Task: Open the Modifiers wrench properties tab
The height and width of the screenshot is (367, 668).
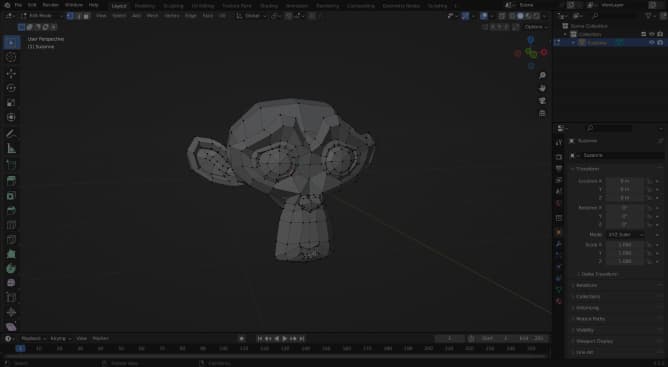Action: point(559,244)
